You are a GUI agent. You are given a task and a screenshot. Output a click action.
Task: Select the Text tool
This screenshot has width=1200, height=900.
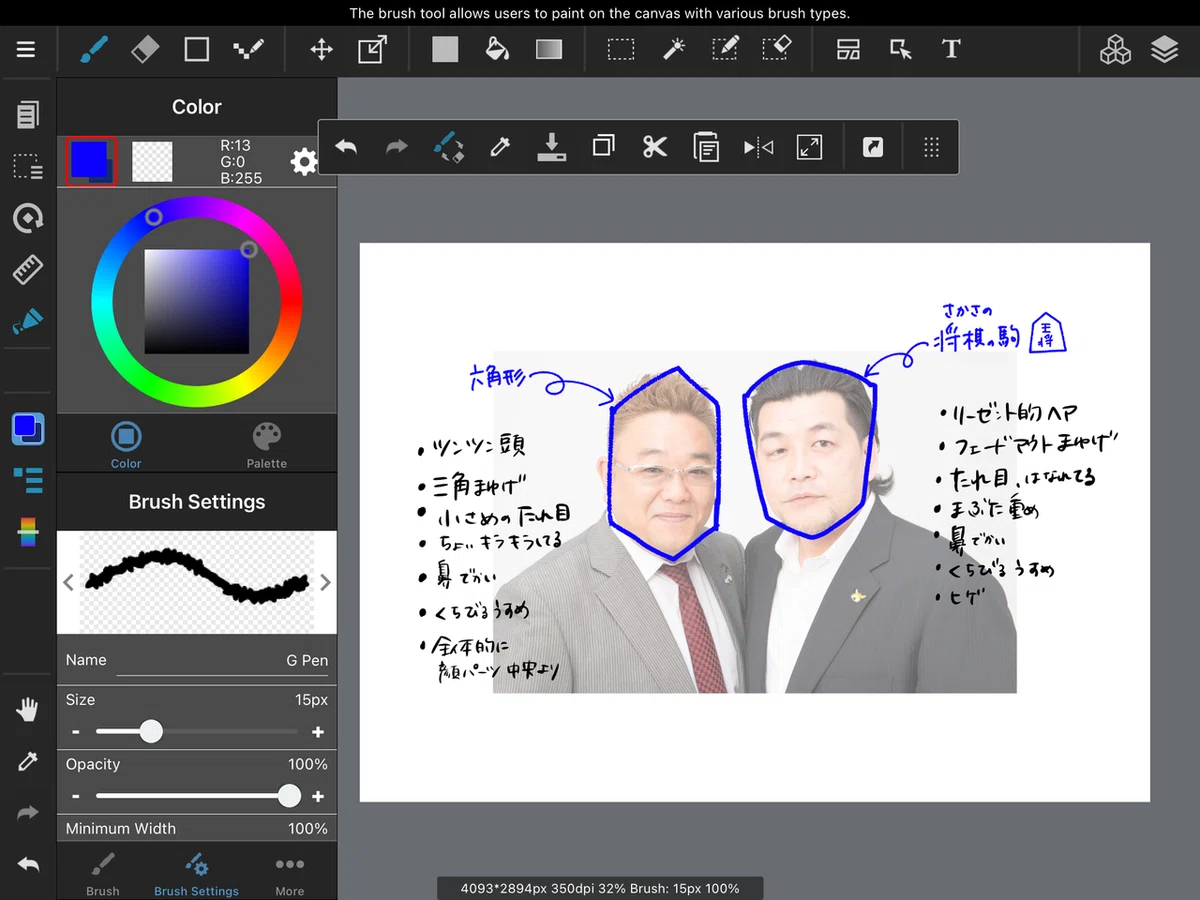(x=951, y=49)
